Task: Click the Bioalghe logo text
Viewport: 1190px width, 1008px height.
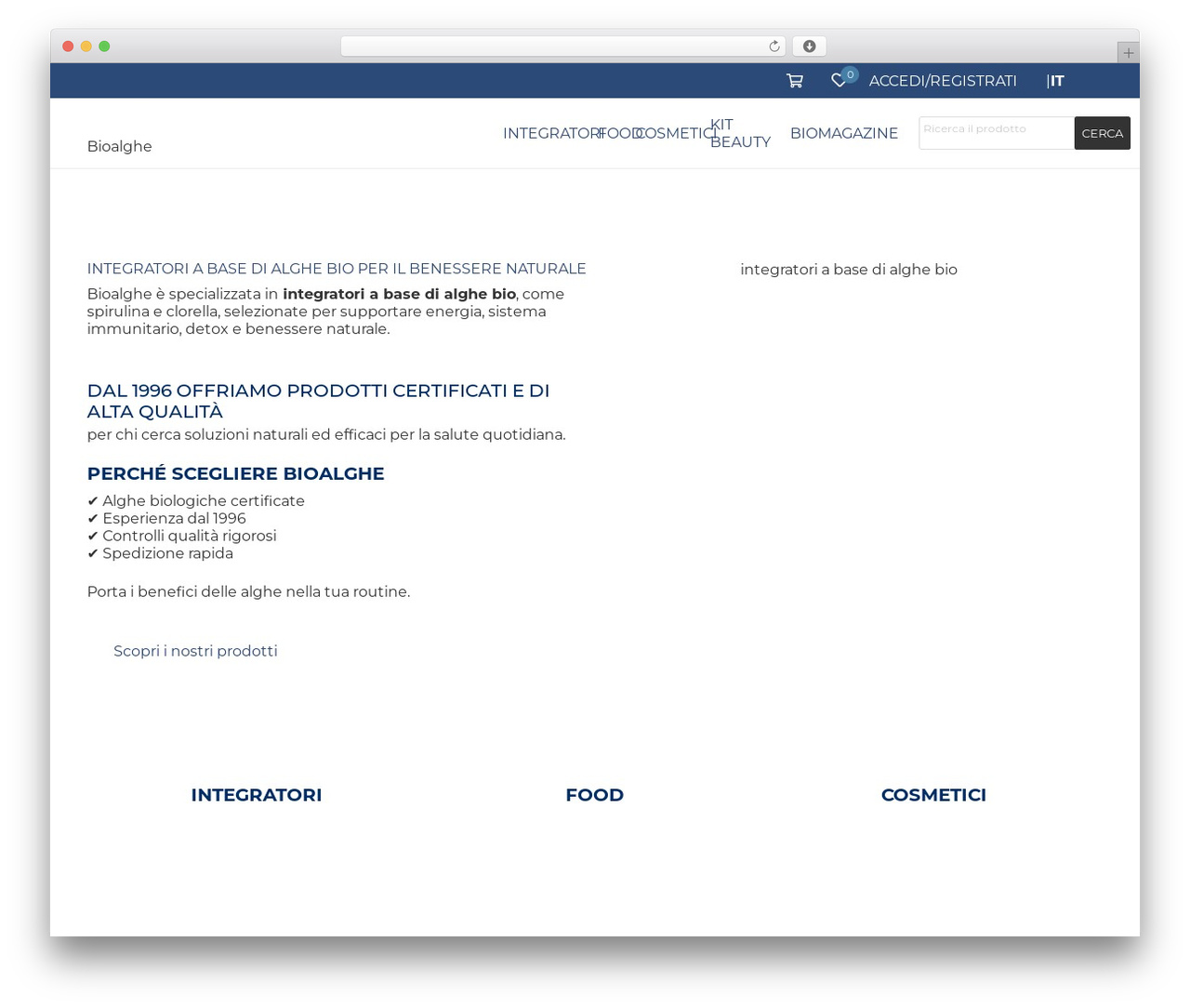Action: click(119, 146)
